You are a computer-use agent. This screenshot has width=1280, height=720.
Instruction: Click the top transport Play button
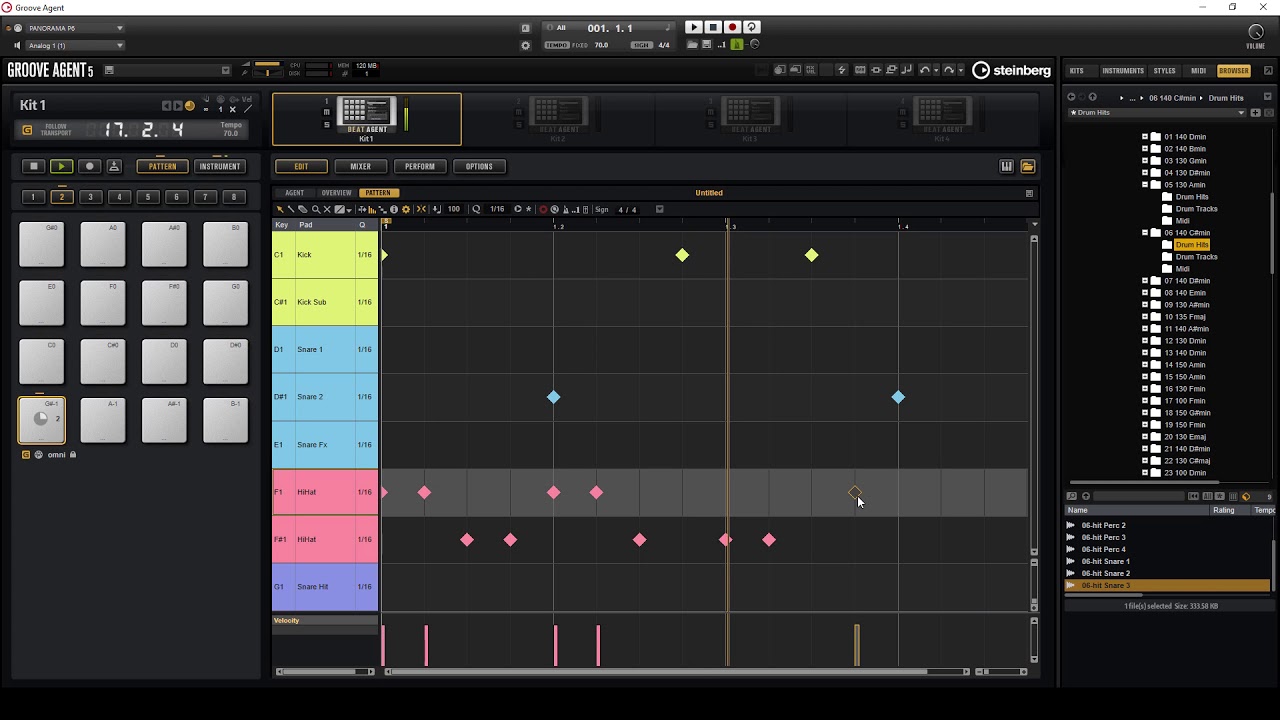(693, 28)
